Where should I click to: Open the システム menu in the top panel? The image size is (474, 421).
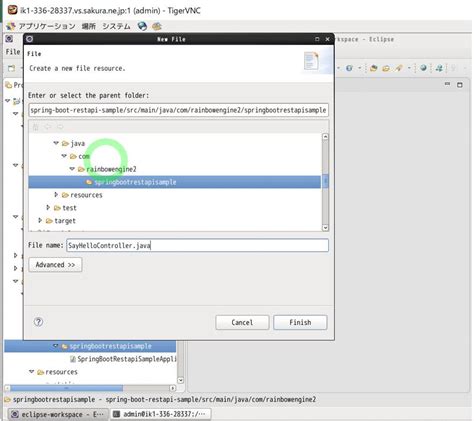[x=116, y=26]
